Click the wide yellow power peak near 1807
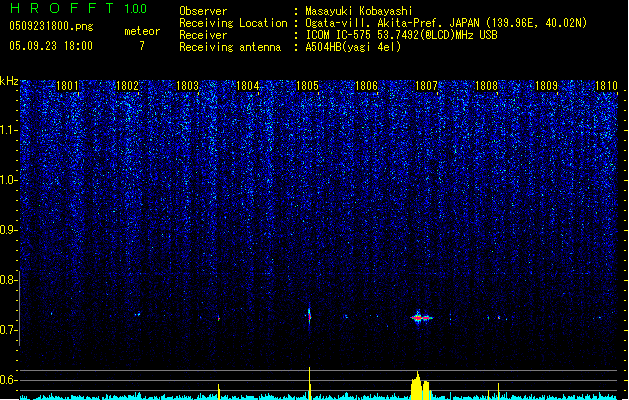The width and height of the screenshot is (629, 400). [x=420, y=386]
